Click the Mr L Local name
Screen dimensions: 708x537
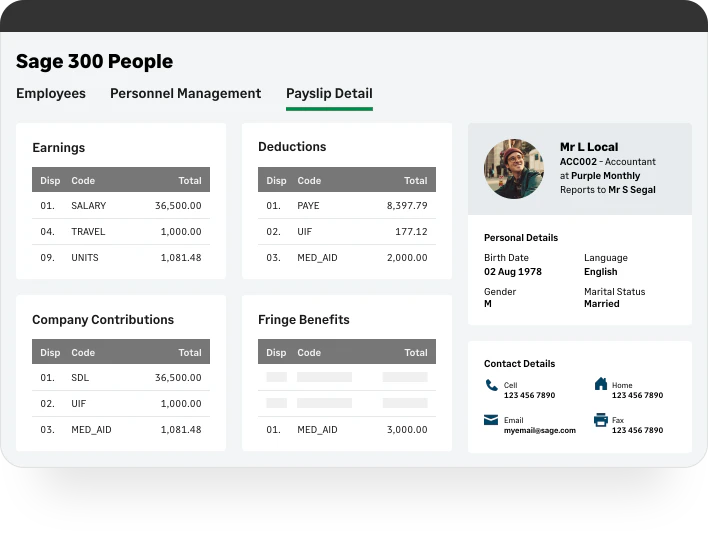click(x=589, y=147)
